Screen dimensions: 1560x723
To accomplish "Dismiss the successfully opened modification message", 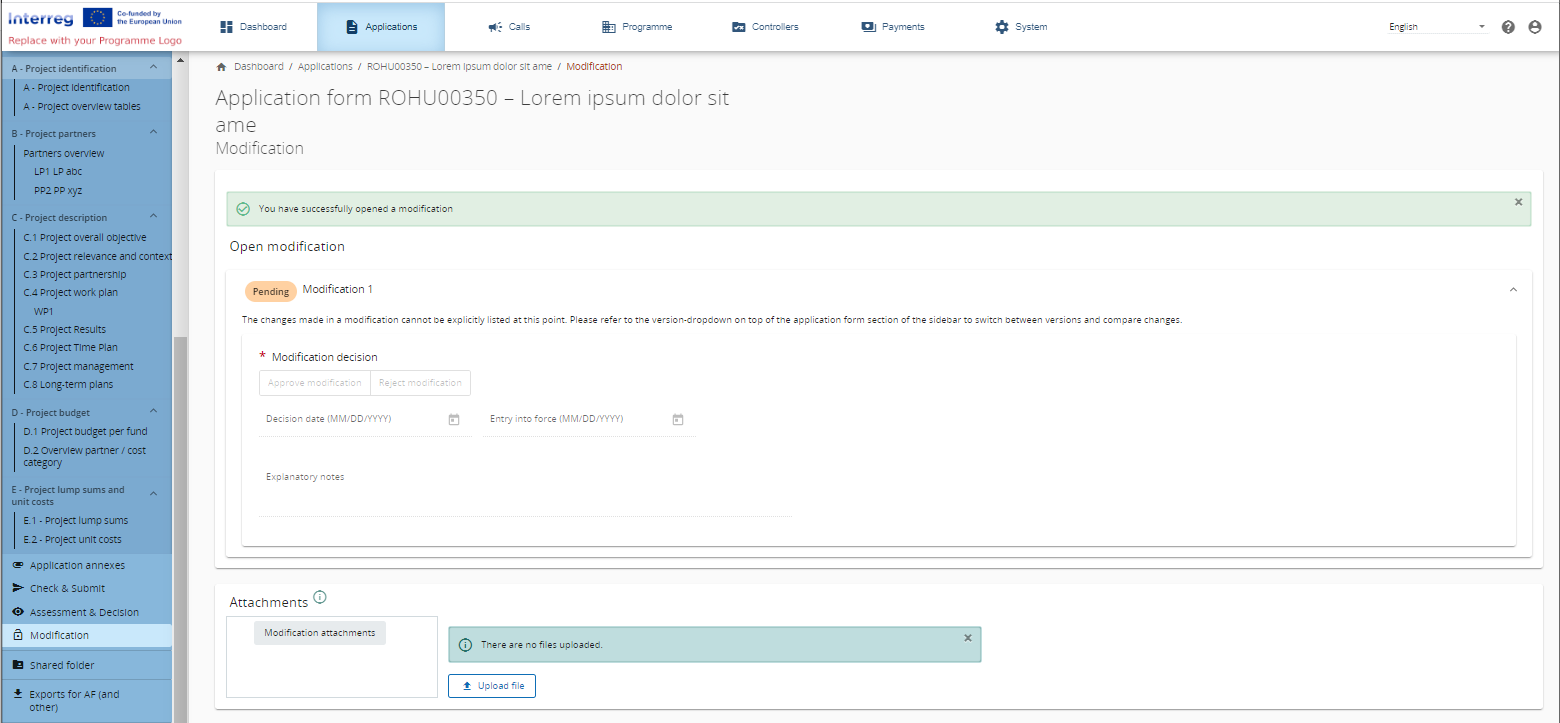I will pos(1518,202).
